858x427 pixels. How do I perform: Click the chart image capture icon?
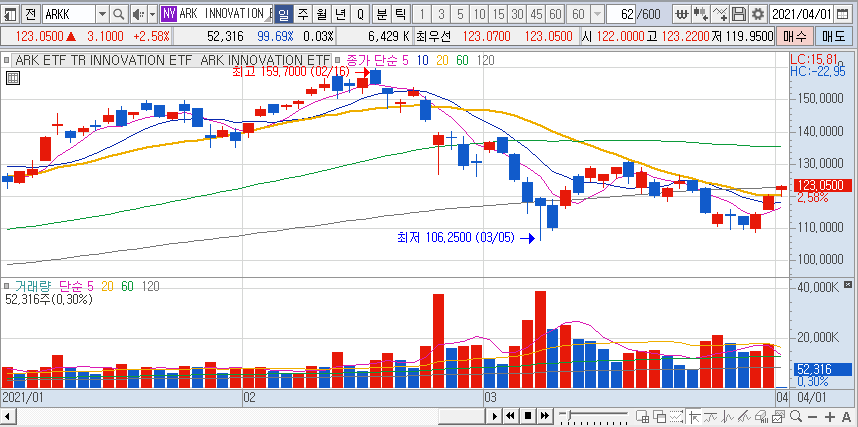(x=778, y=417)
